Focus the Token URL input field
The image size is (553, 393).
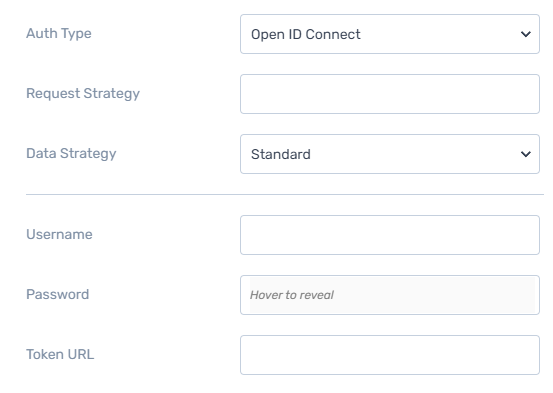[x=390, y=355]
